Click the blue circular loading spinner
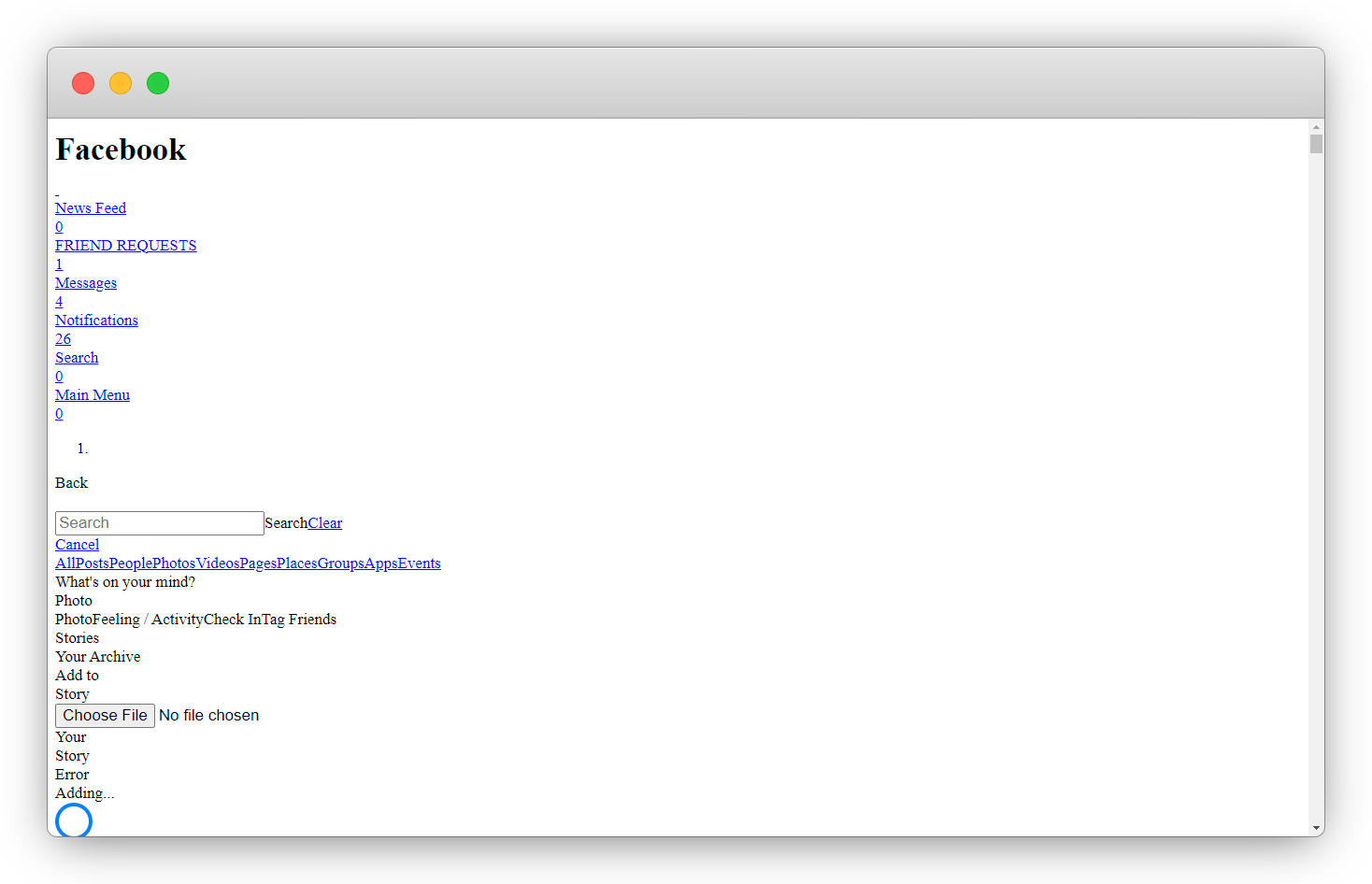 coord(74,820)
